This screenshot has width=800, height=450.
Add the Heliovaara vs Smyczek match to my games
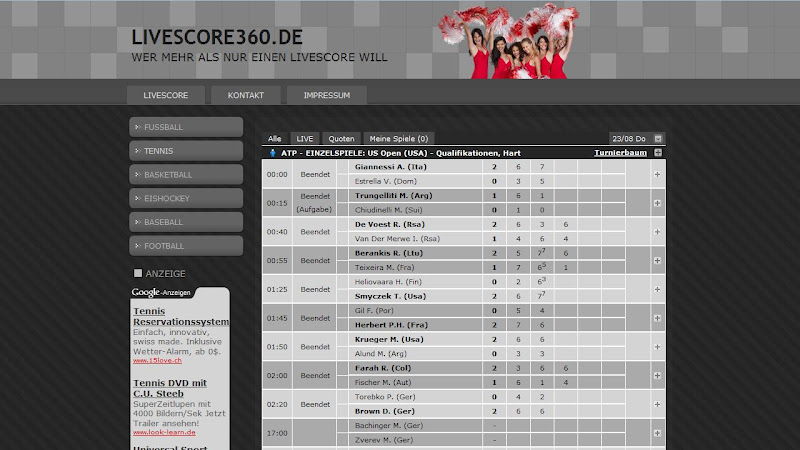(657, 289)
